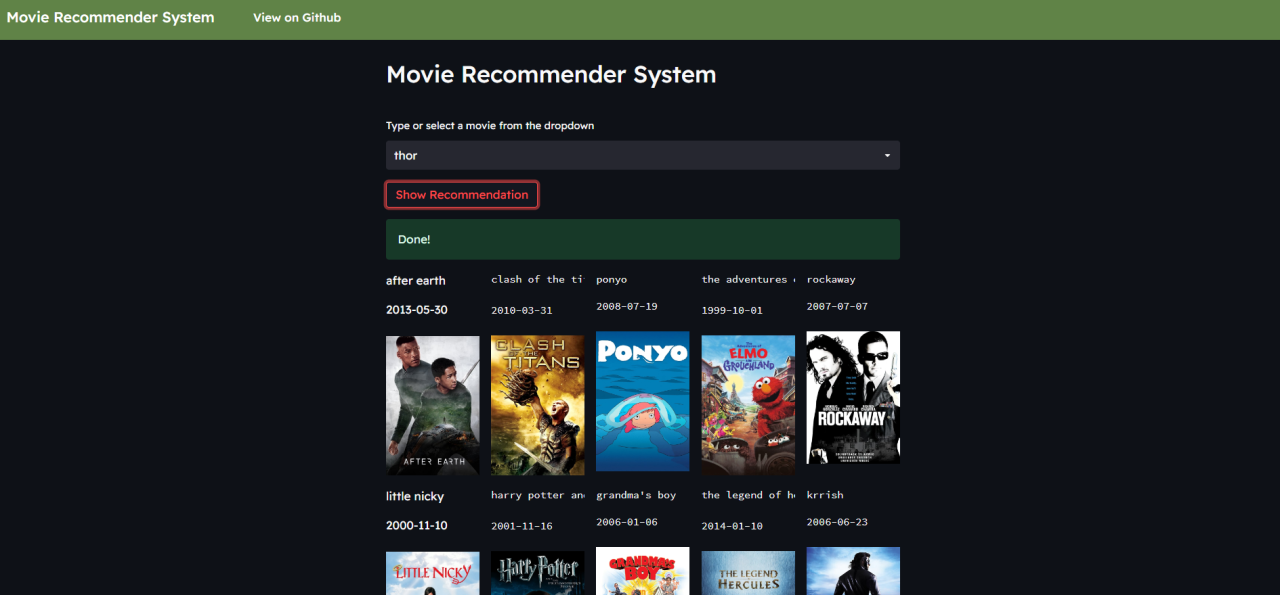Open the Ponyo poster
1280x595 pixels.
pos(642,402)
